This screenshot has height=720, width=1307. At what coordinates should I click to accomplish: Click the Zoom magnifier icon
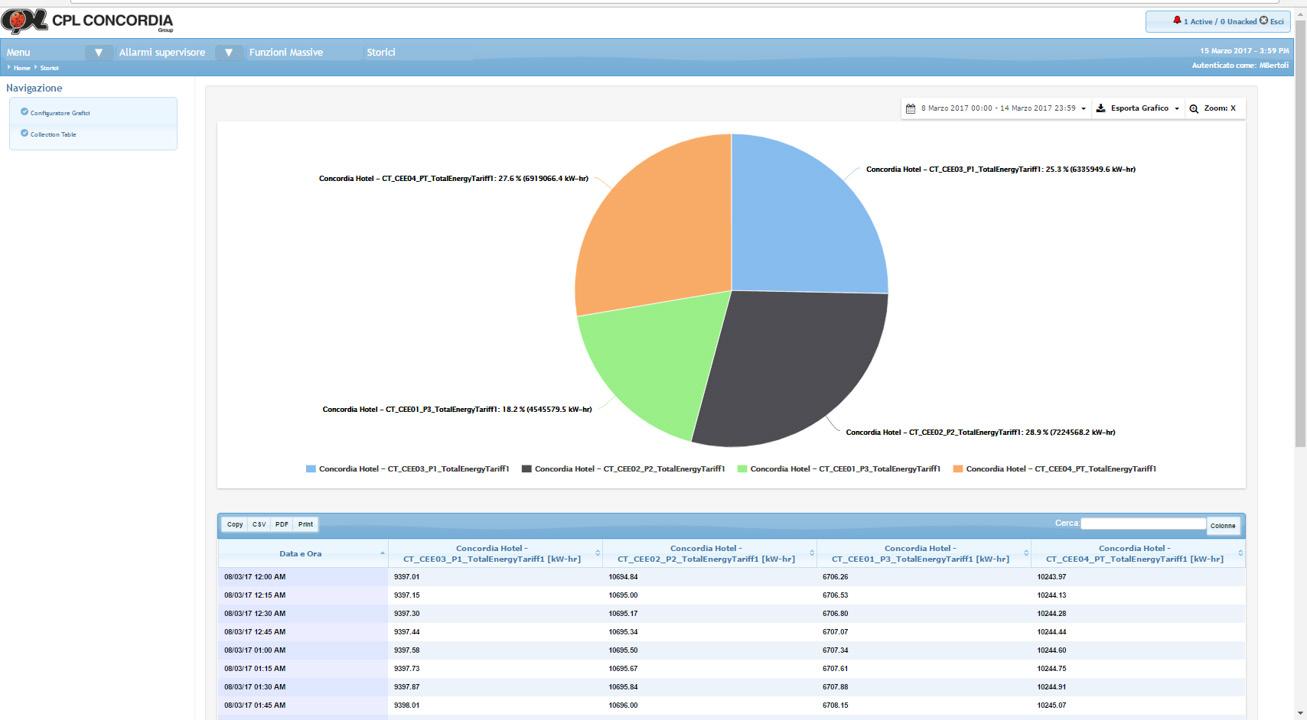point(1194,108)
